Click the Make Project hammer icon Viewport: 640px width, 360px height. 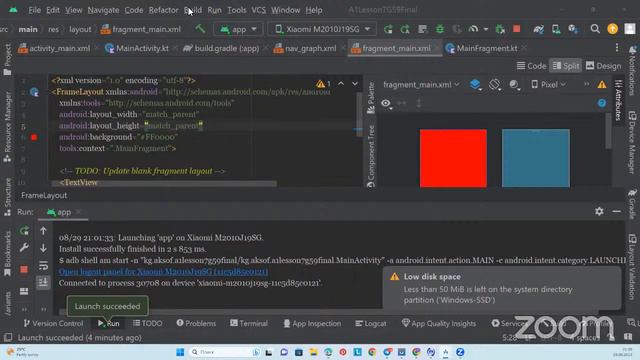click(x=200, y=29)
